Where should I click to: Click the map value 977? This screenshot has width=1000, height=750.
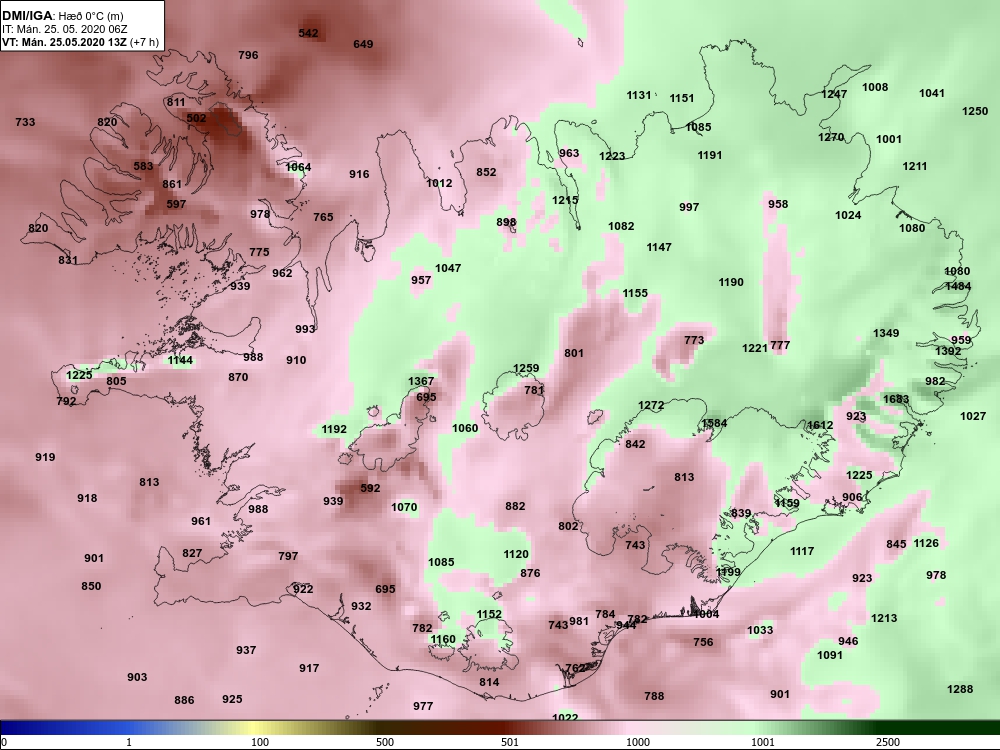pyautogui.click(x=423, y=706)
